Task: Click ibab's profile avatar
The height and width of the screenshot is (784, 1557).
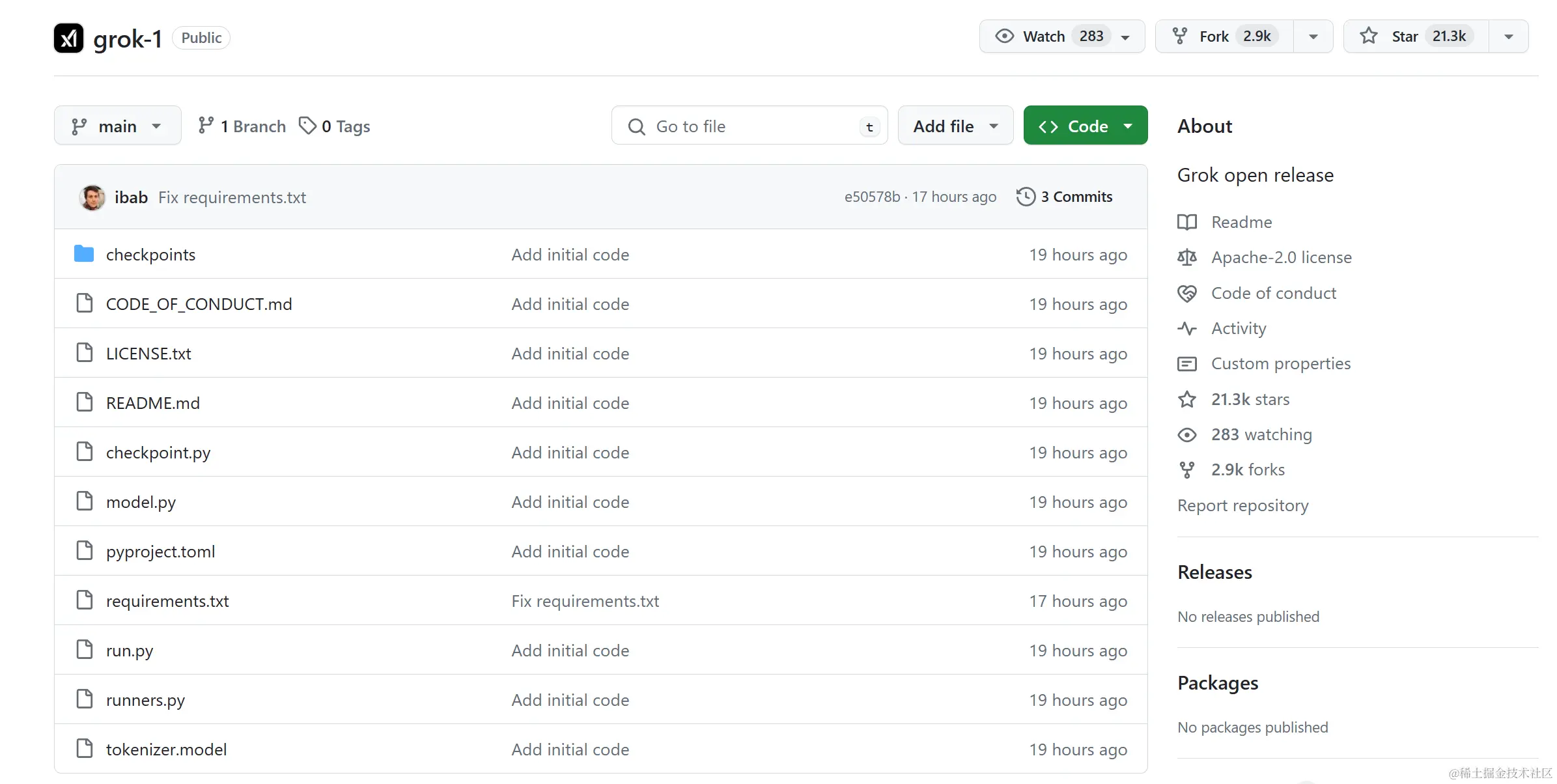Action: (x=92, y=197)
